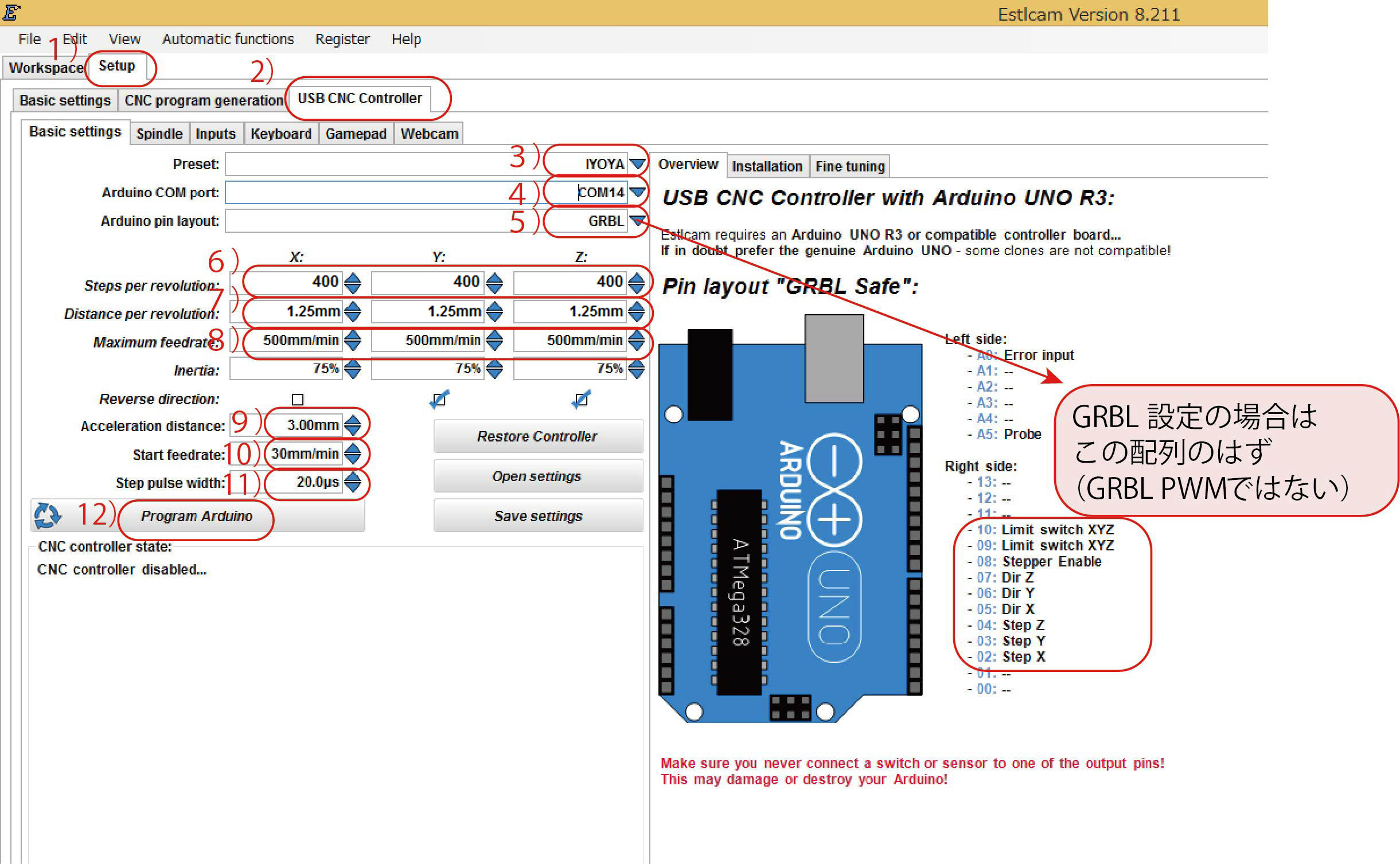Image resolution: width=1400 pixels, height=864 pixels.
Task: Open the Help menu
Action: pyautogui.click(x=406, y=39)
